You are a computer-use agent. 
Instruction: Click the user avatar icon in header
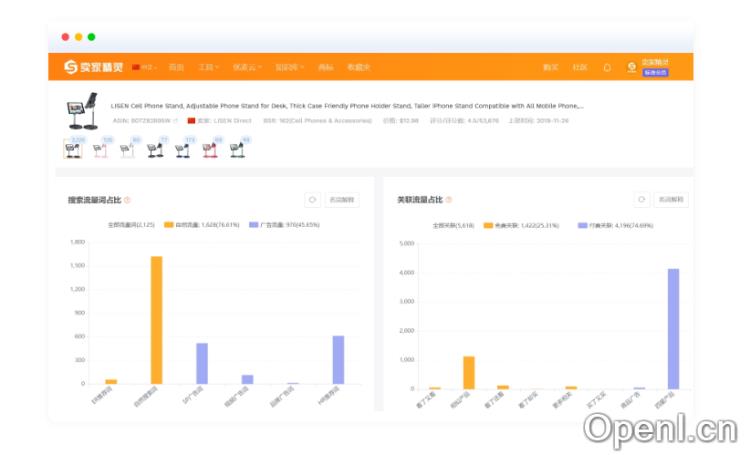click(x=631, y=67)
